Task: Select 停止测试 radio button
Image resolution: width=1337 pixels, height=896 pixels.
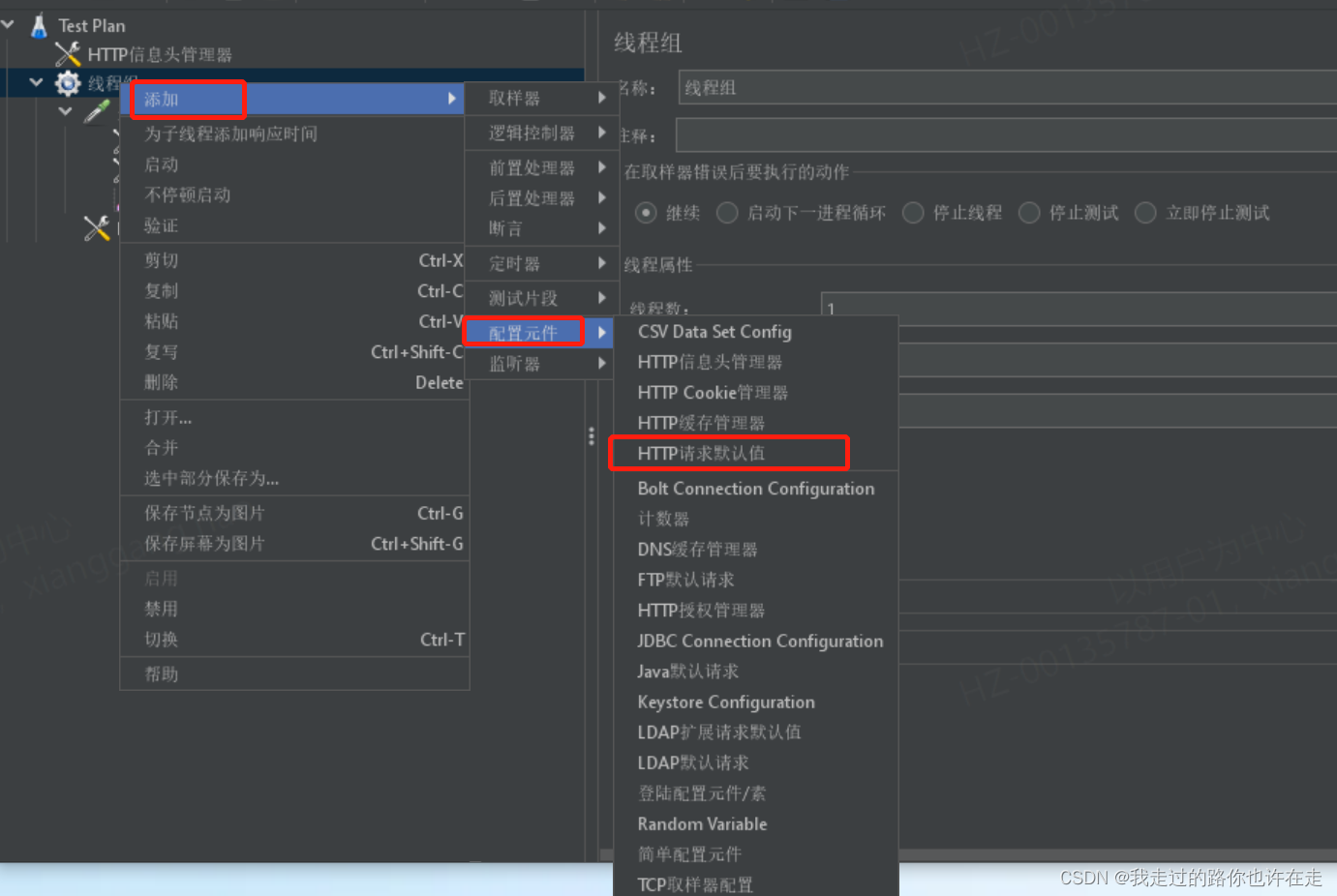Action: [x=1029, y=213]
